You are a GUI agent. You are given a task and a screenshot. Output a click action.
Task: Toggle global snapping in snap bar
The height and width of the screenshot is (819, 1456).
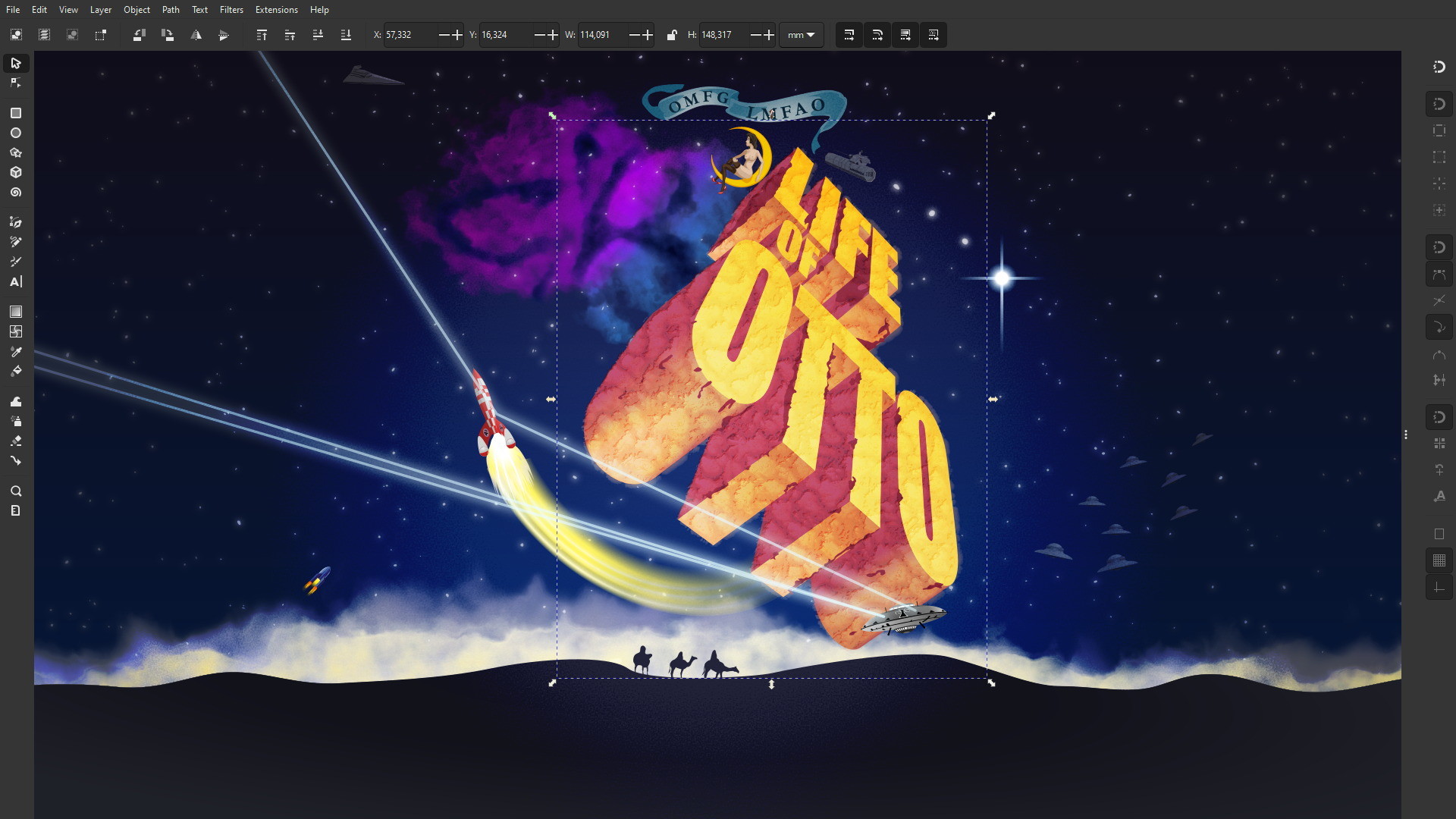coord(1439,67)
